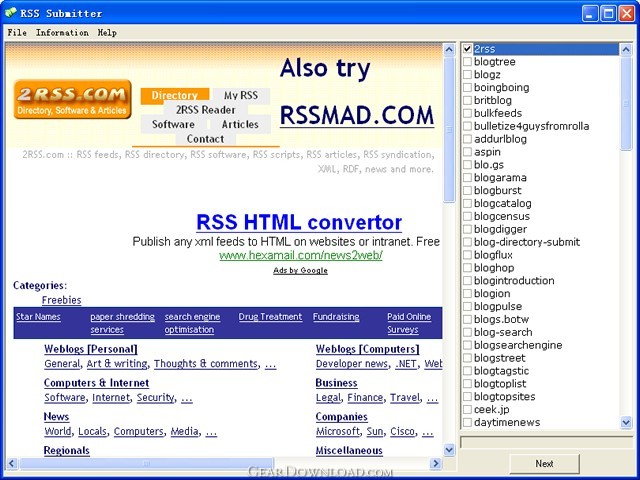Open the Microsoft companies link

pyautogui.click(x=338, y=431)
